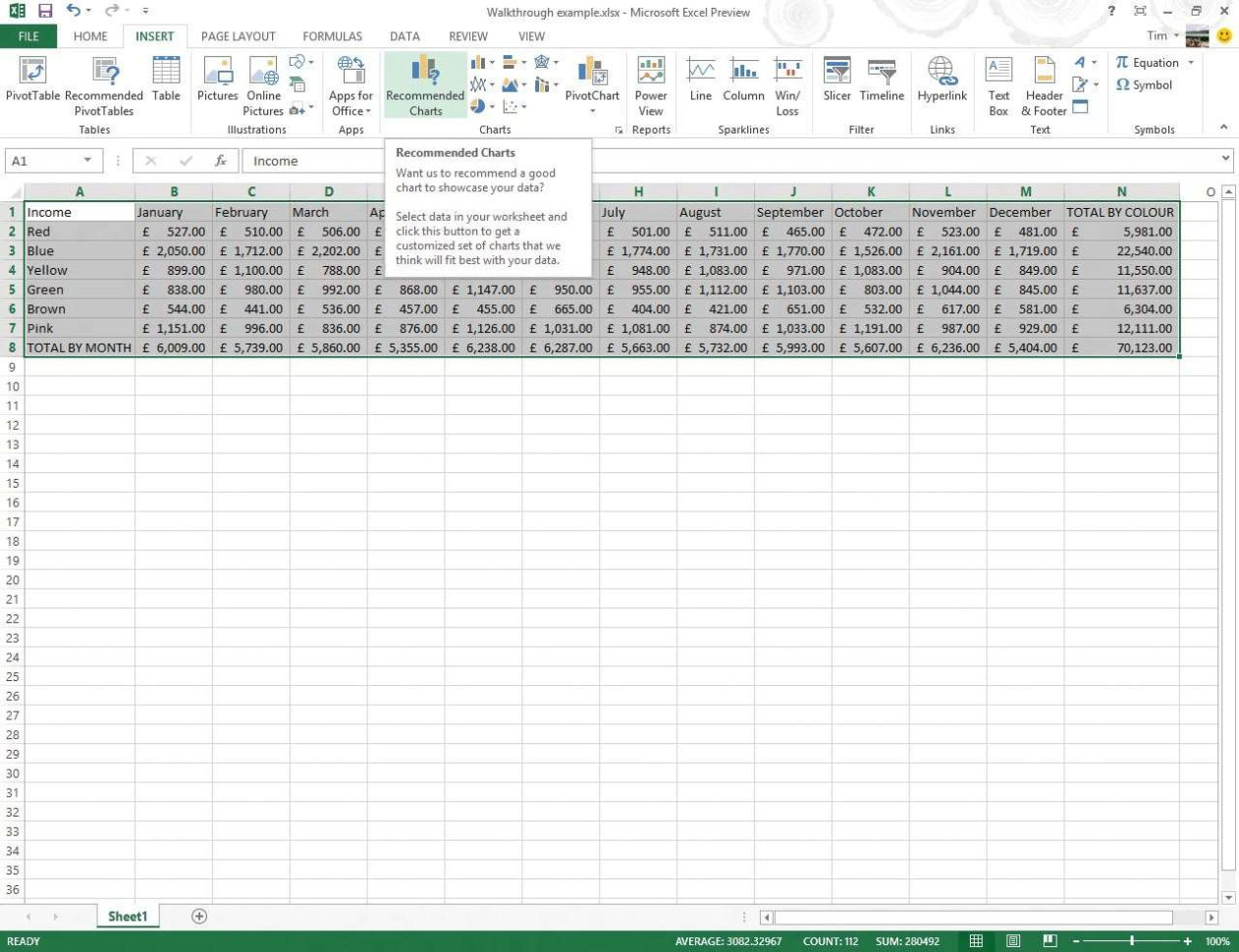Viewport: 1239px width, 952px height.
Task: Open Power View report
Action: (x=651, y=83)
